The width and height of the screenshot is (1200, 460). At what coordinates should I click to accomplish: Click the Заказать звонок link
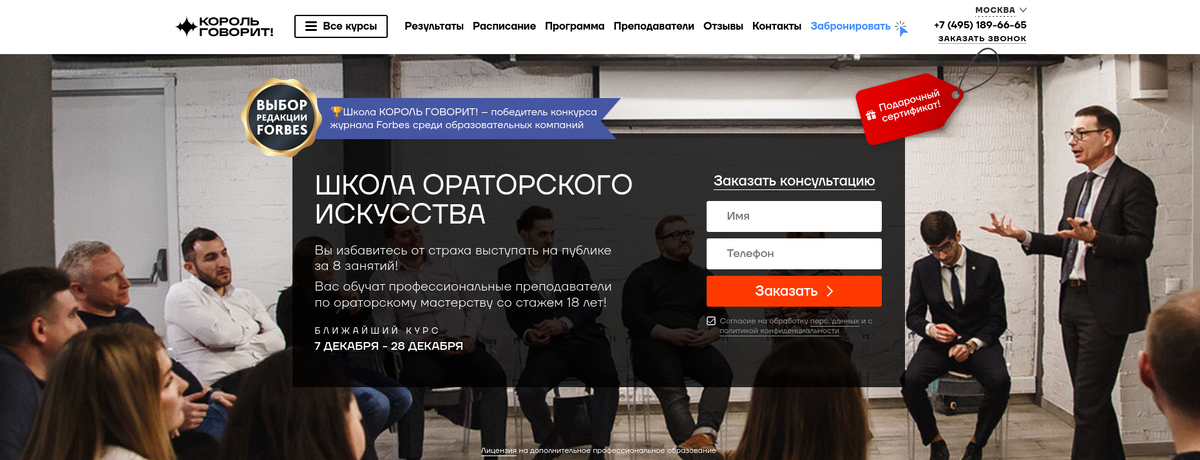click(x=982, y=39)
